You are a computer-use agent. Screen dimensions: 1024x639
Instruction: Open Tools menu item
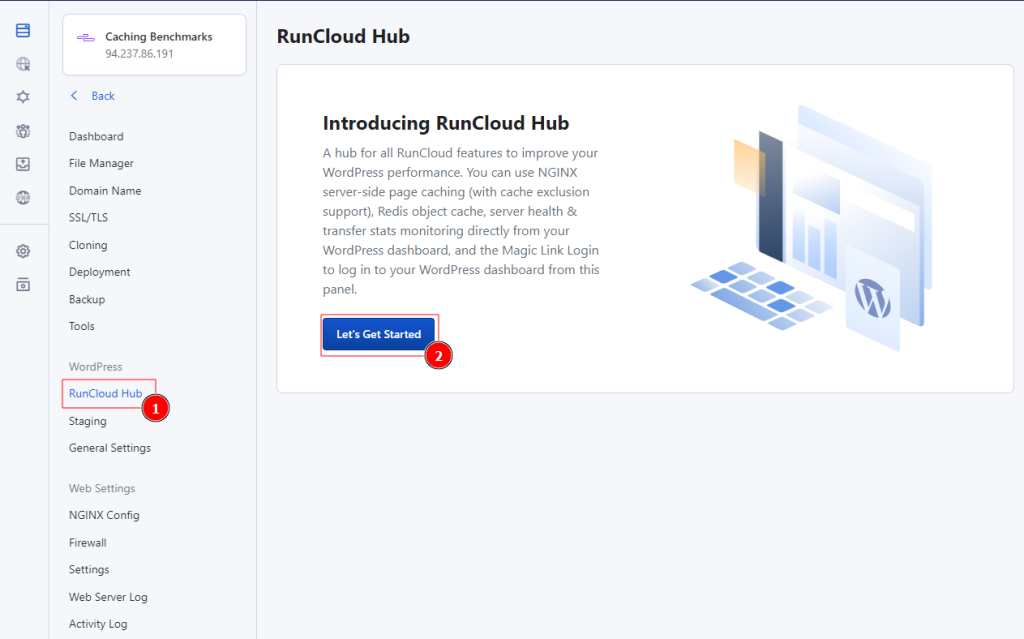(82, 326)
